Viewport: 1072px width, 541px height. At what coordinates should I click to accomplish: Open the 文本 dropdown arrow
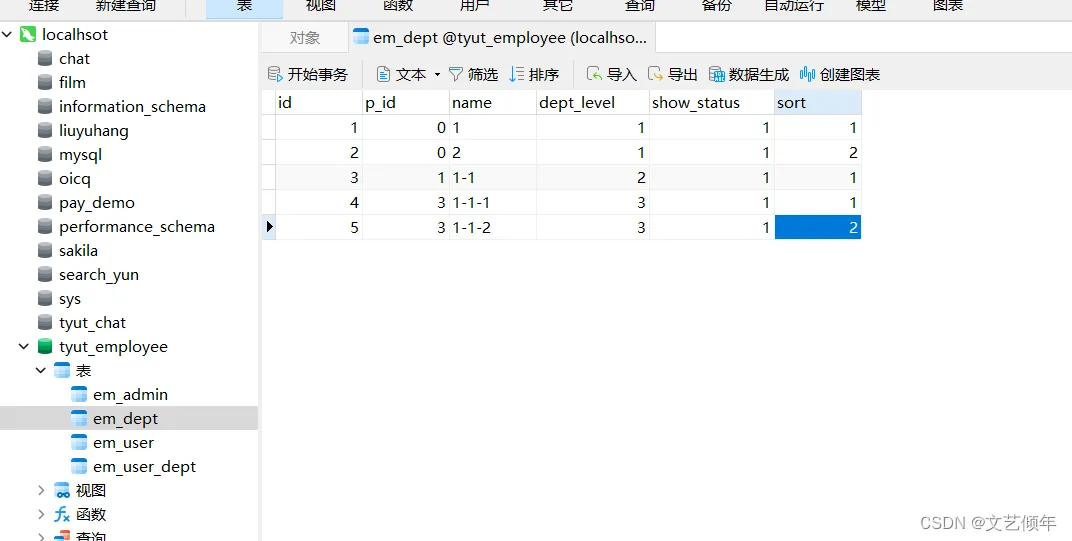click(438, 75)
